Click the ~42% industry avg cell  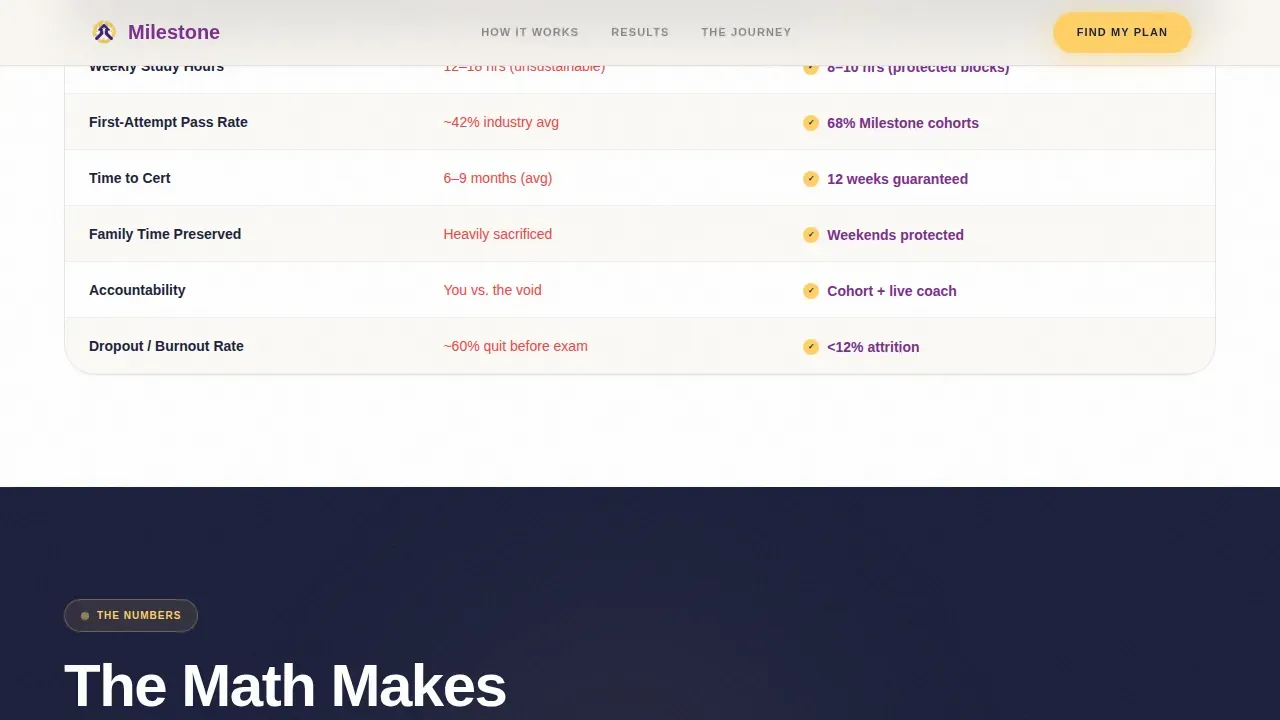[501, 122]
